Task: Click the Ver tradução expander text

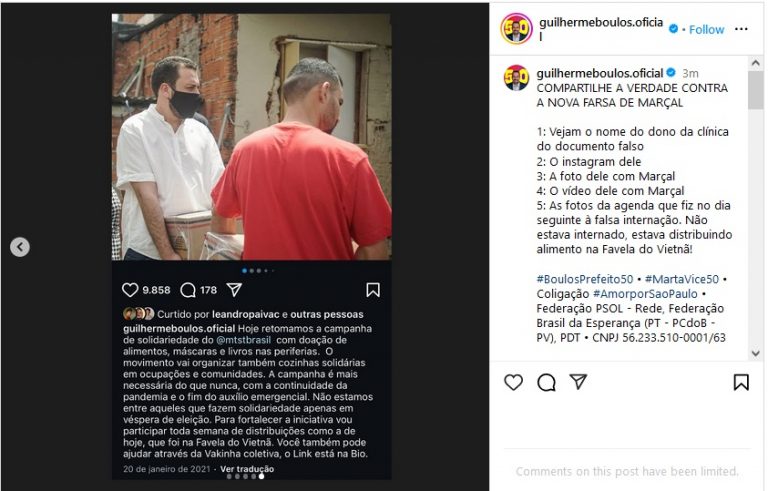Action: pyautogui.click(x=247, y=469)
